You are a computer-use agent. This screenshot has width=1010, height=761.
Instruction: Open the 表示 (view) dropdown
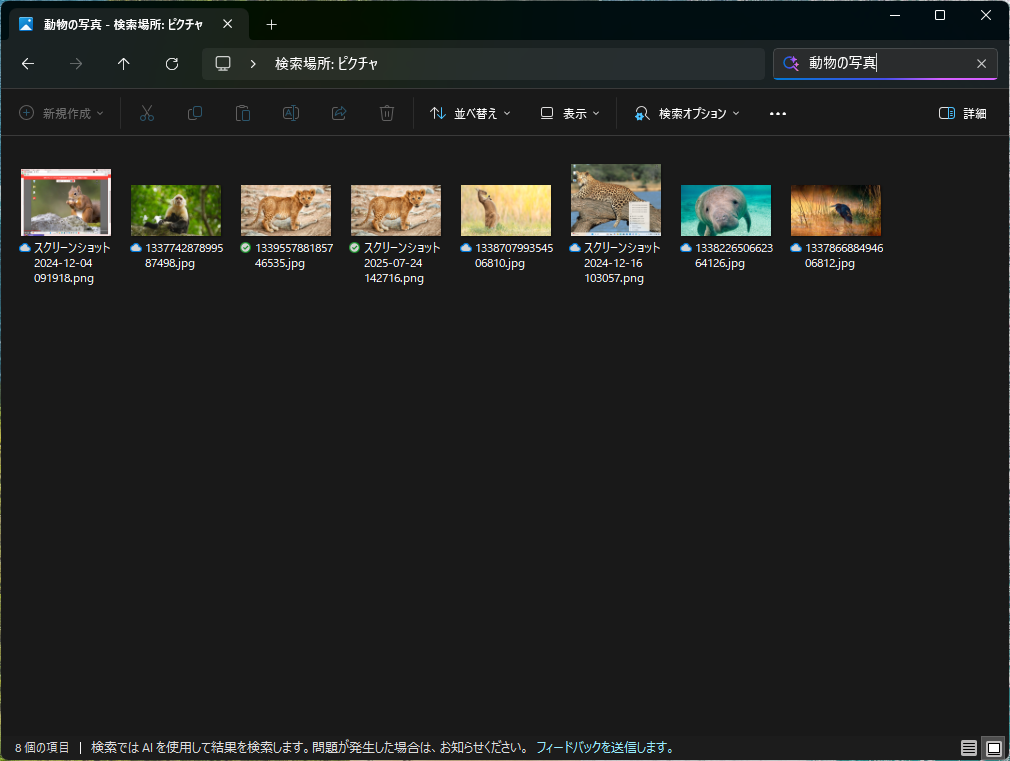pyautogui.click(x=568, y=113)
